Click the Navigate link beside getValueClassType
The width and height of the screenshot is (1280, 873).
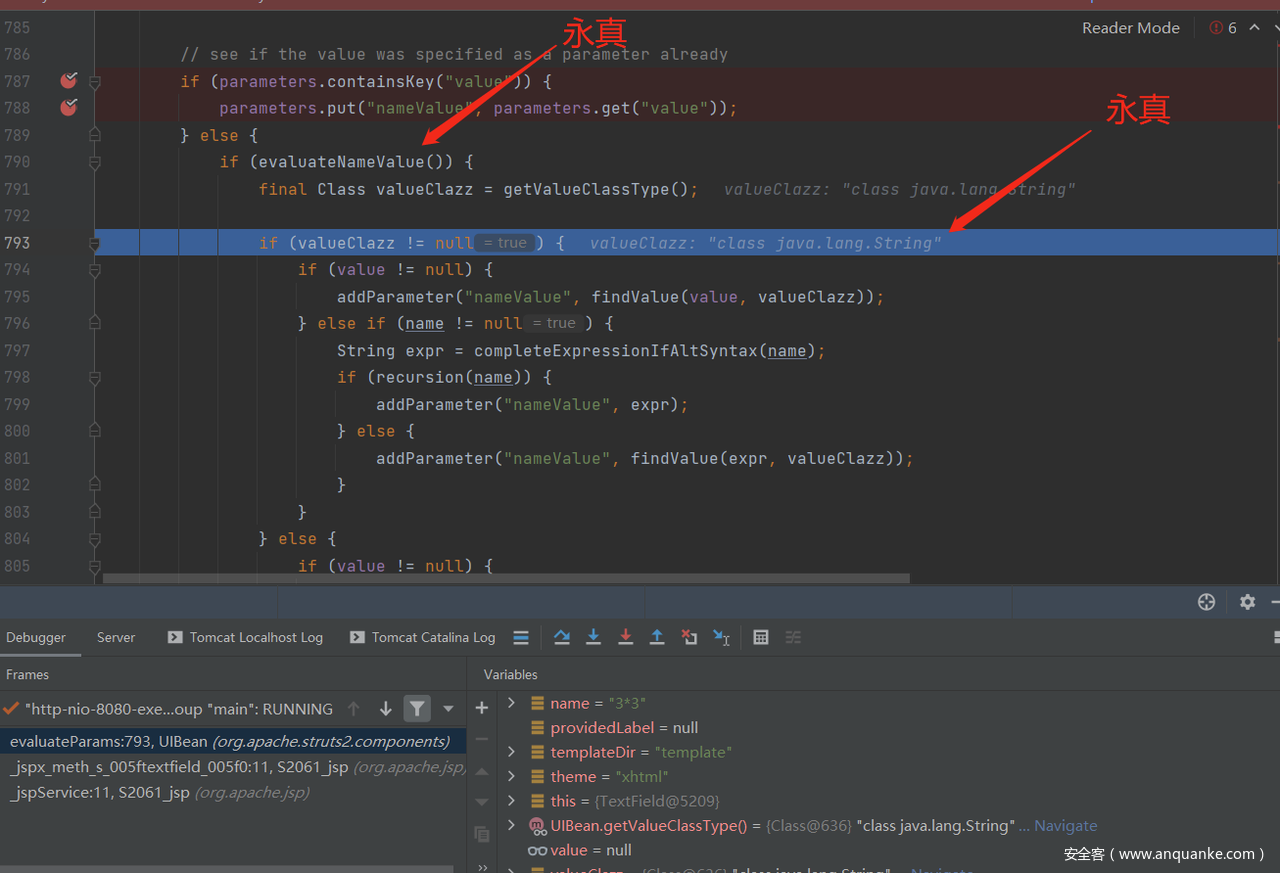1065,826
